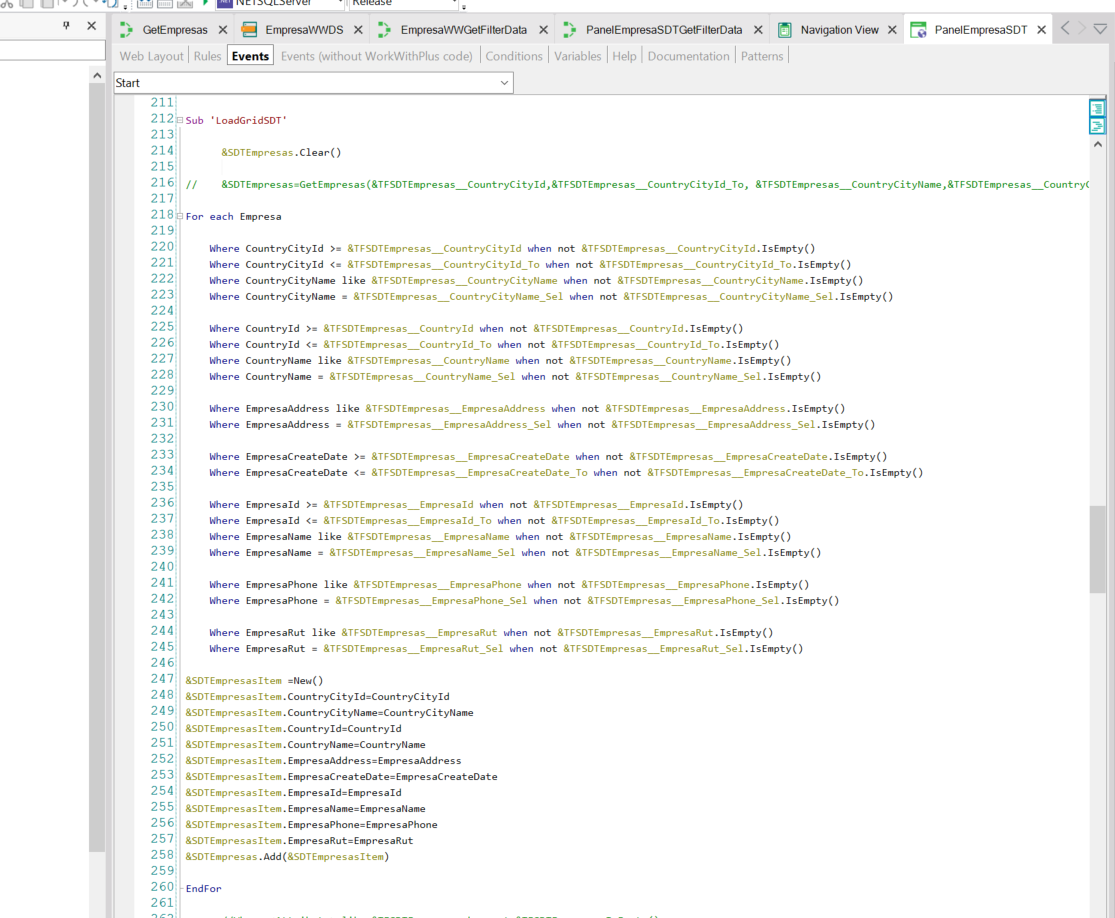Click '&SDTEmpresas.Clear()' on line 214
Image resolution: width=1115 pixels, height=918 pixels.
281,152
